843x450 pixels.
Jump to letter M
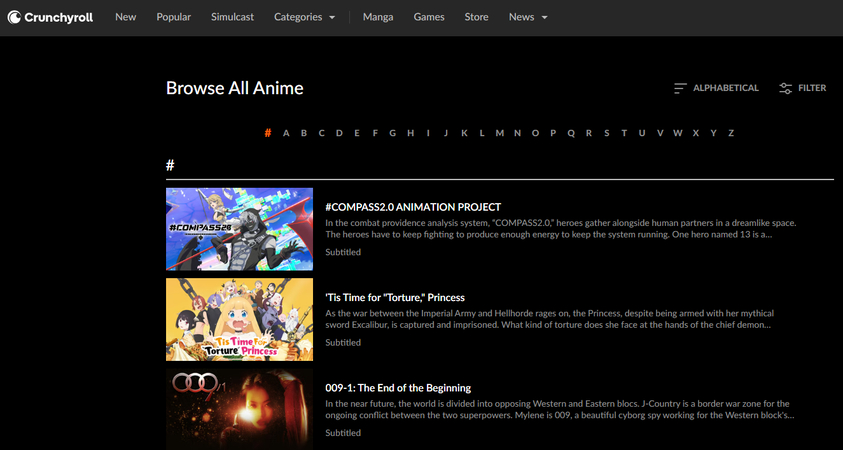click(x=499, y=133)
